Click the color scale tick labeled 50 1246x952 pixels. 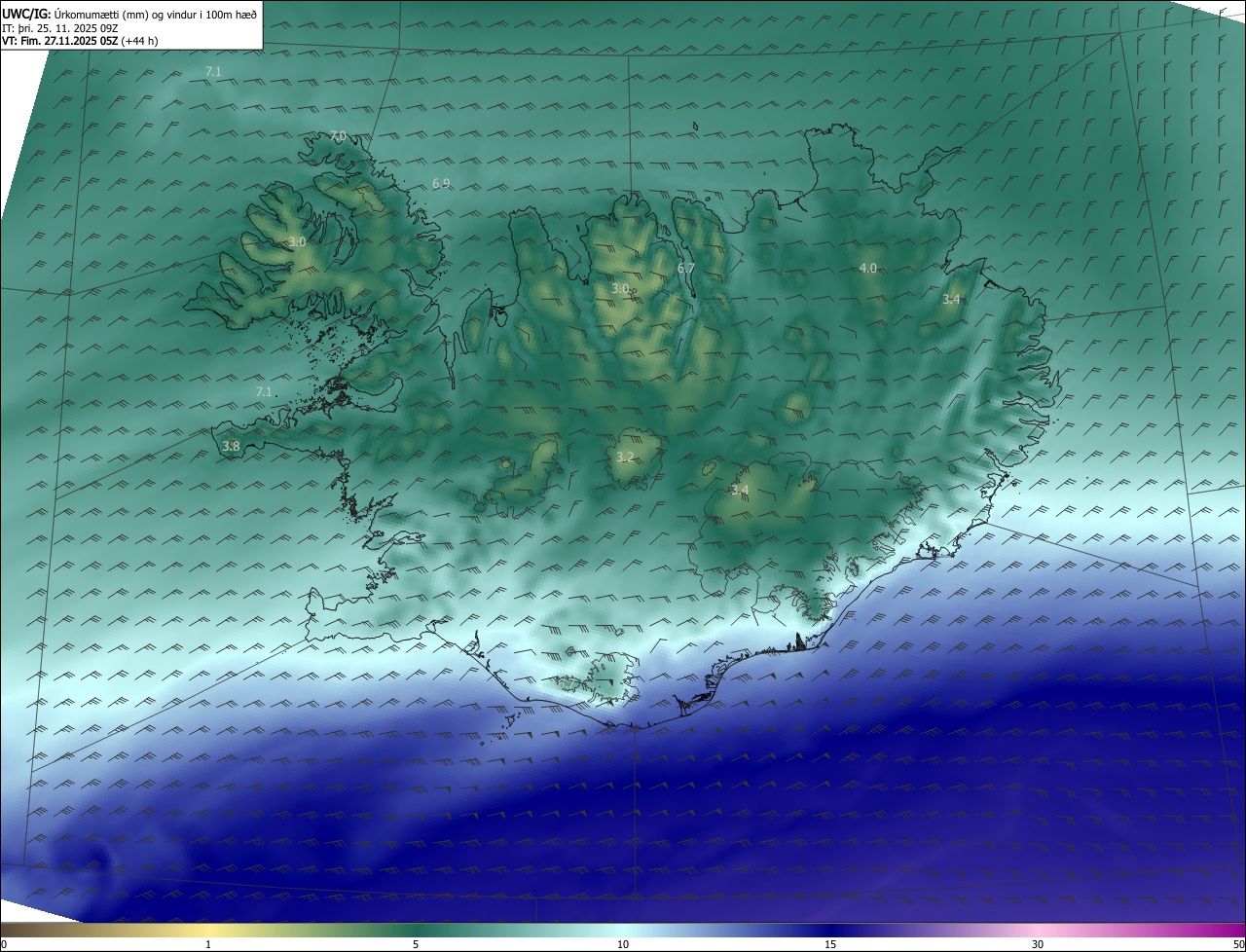[1238, 944]
